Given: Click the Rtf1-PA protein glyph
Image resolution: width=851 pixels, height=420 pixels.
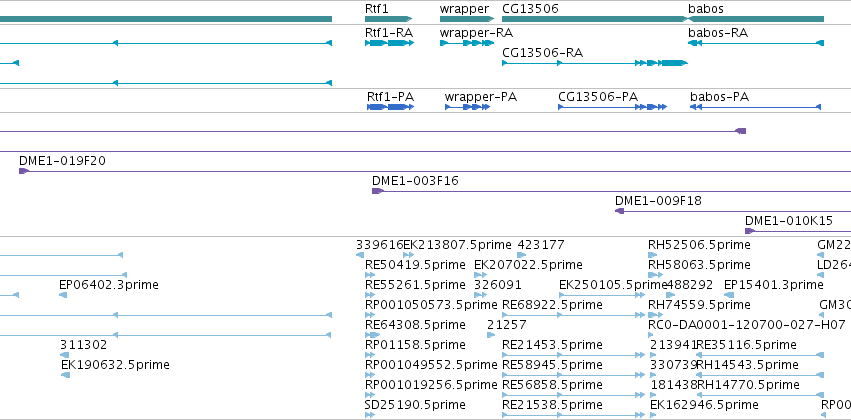Looking at the screenshot, I should [391, 107].
